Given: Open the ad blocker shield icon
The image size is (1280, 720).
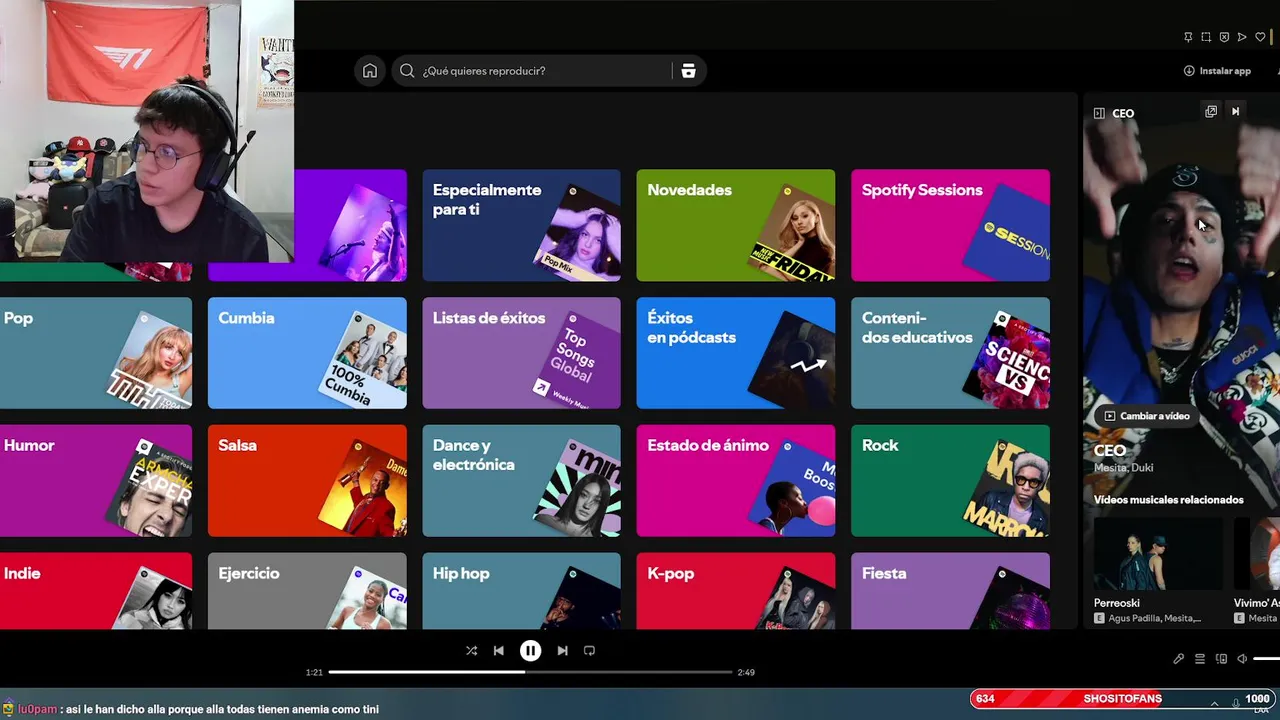Looking at the screenshot, I should [x=1224, y=37].
